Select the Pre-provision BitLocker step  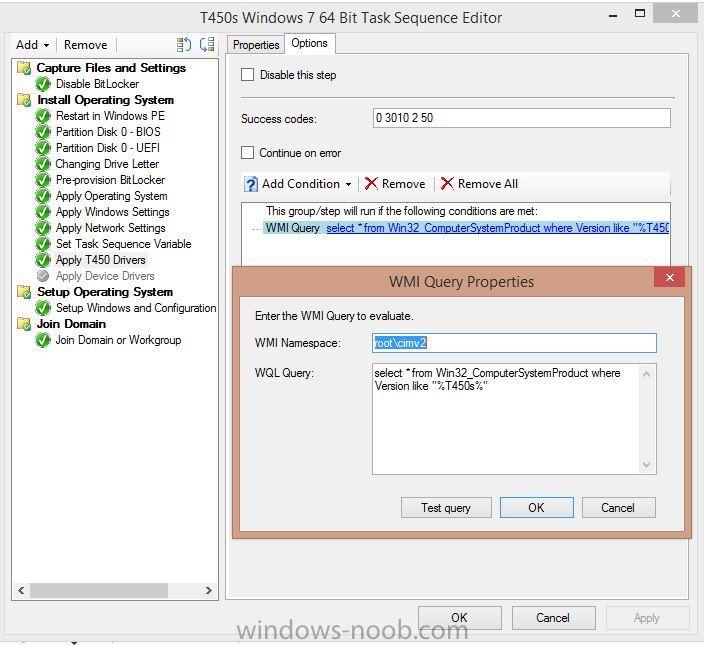point(110,180)
